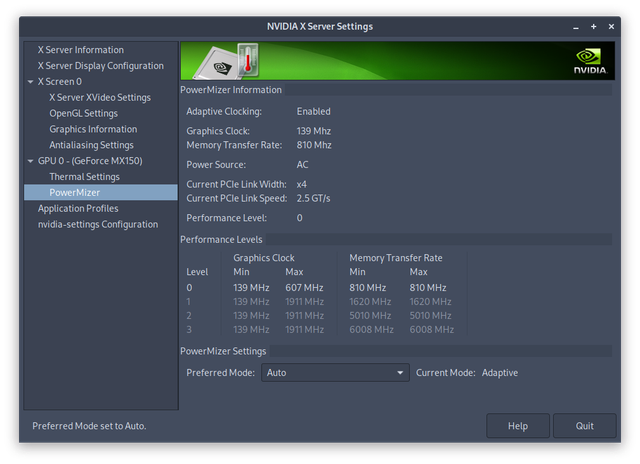The height and width of the screenshot is (464, 640).
Task: Click level 0 max clock '607 MHz'
Action: point(304,288)
